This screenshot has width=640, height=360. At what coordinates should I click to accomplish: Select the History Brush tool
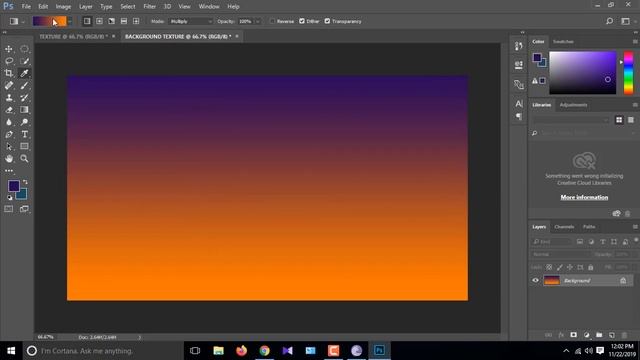pos(24,98)
